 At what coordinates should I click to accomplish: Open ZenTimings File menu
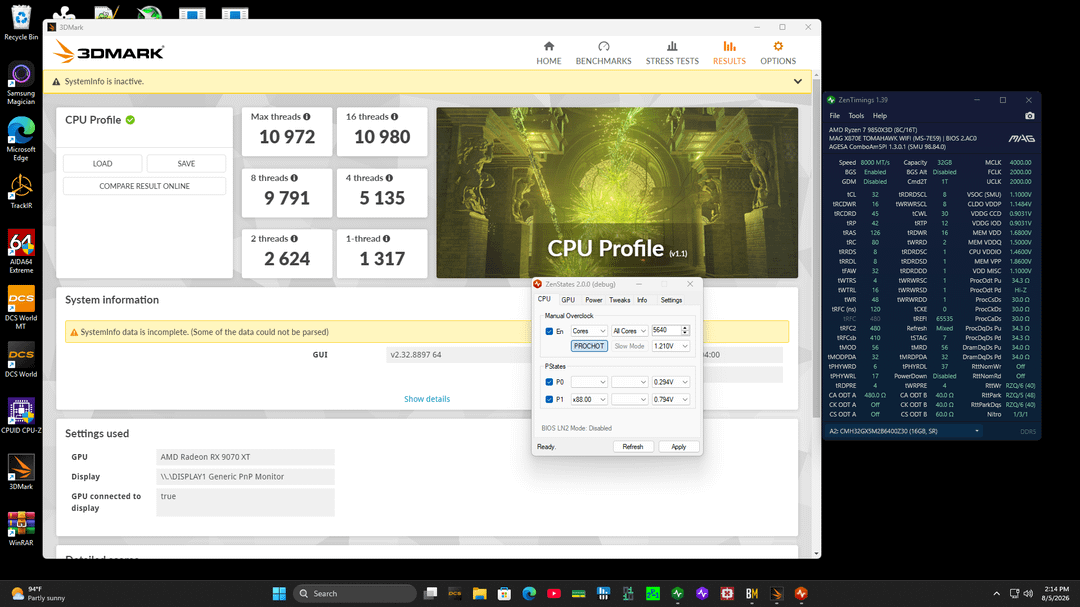click(834, 116)
